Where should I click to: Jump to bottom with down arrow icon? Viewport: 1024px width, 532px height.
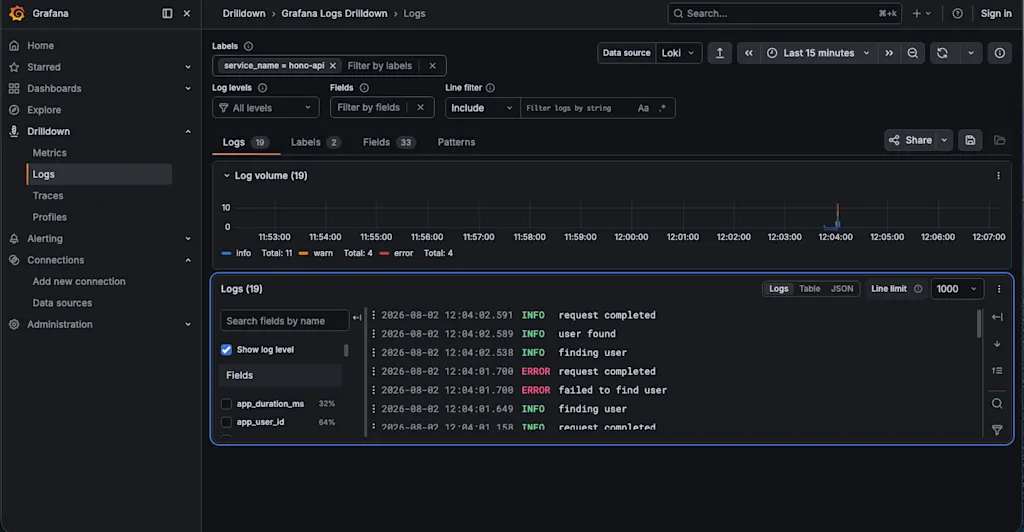(997, 344)
